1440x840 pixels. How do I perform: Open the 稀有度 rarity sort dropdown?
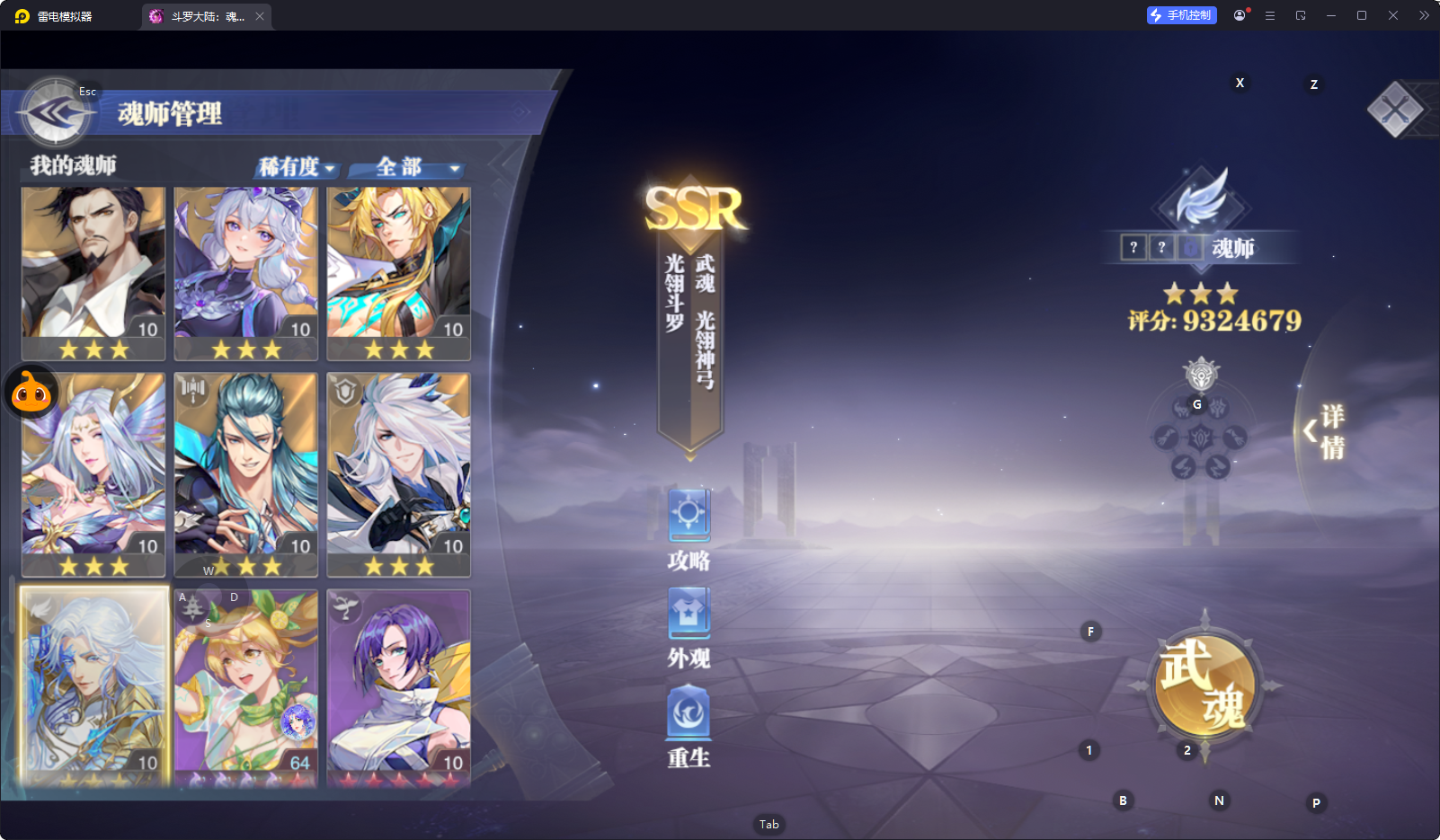point(297,167)
